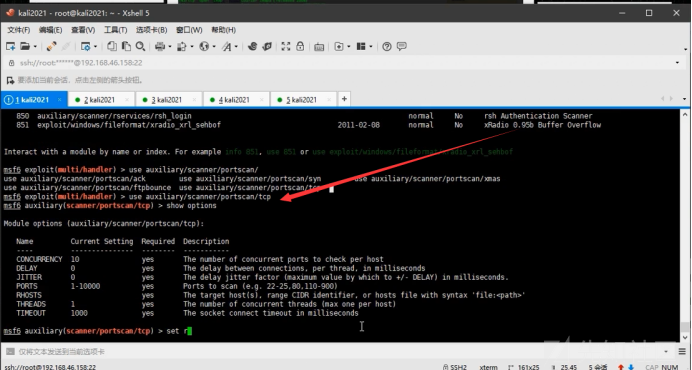Expand the Print dropdown arrow
Screen dimensions: 692x370
(169, 47)
